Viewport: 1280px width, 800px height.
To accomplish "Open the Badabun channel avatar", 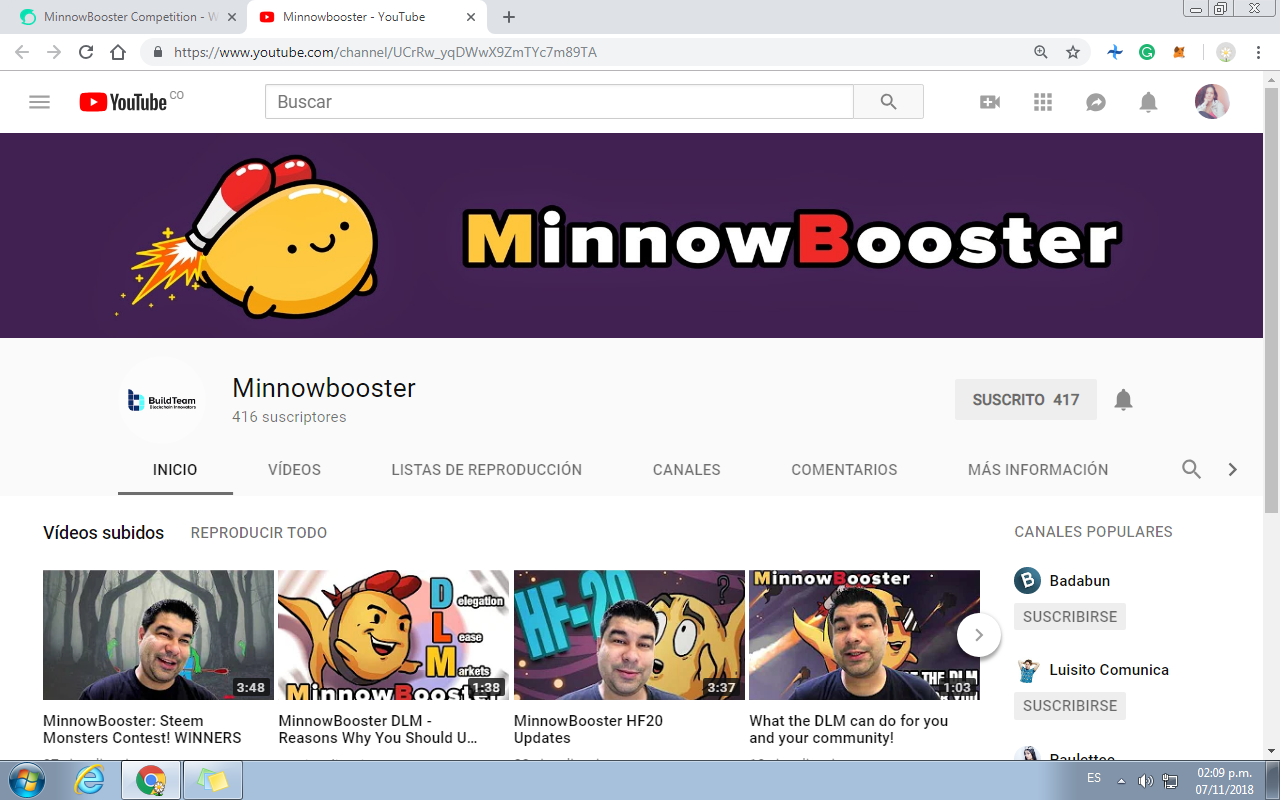I will pos(1027,581).
